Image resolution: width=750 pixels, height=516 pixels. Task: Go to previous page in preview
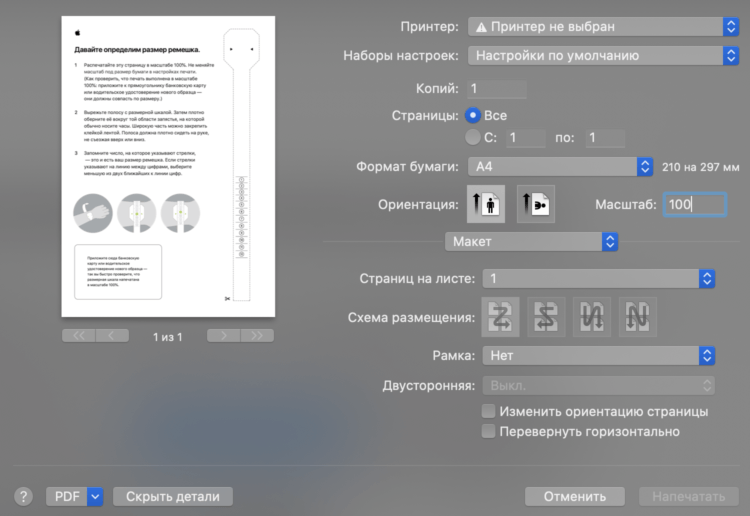pos(112,336)
